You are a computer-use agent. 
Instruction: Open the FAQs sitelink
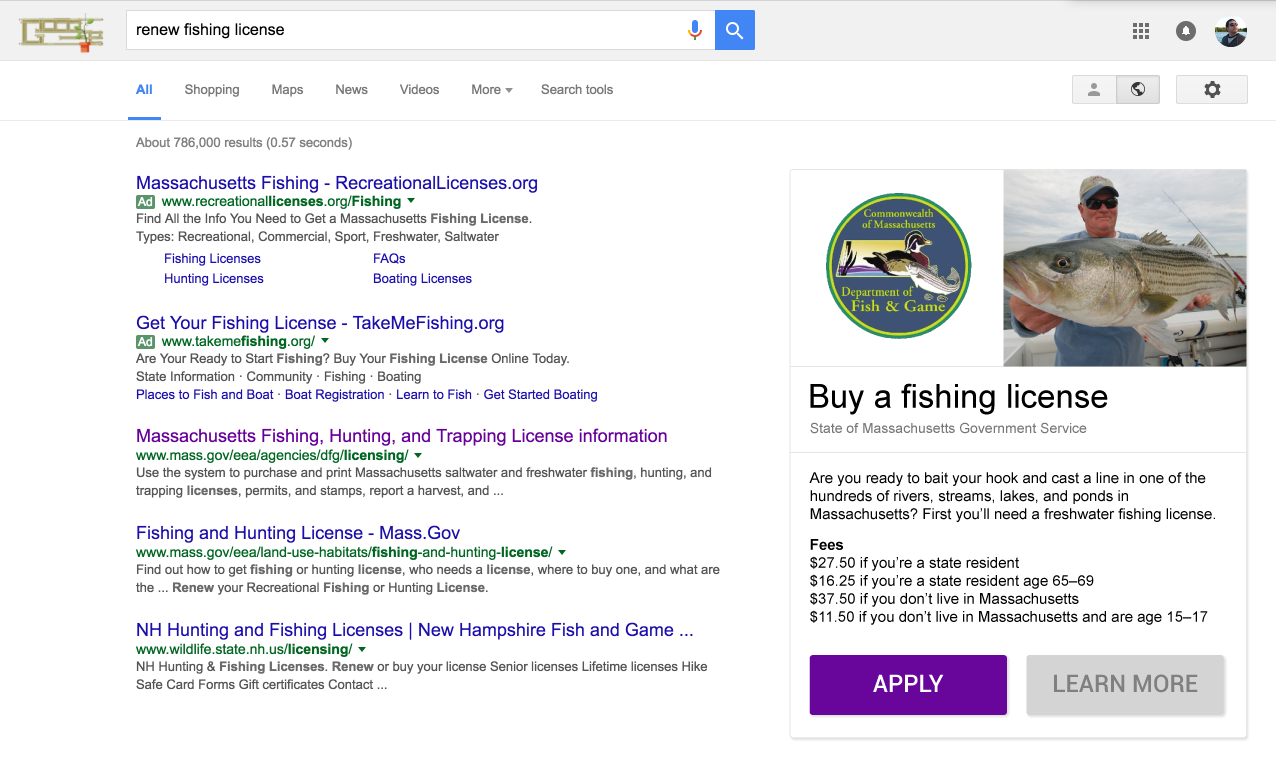(389, 259)
